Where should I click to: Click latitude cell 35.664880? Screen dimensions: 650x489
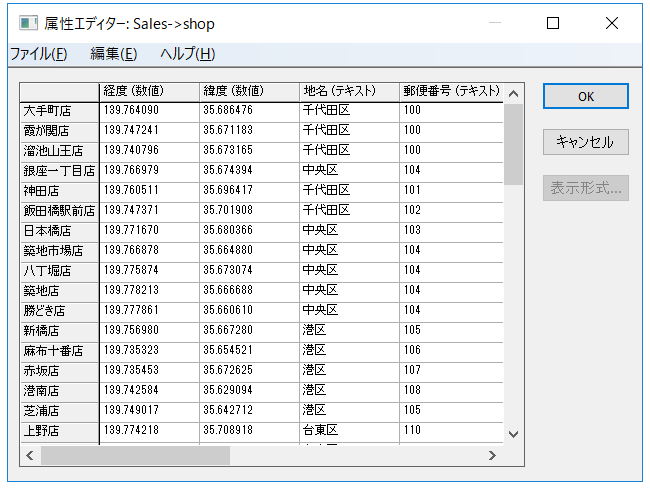249,252
